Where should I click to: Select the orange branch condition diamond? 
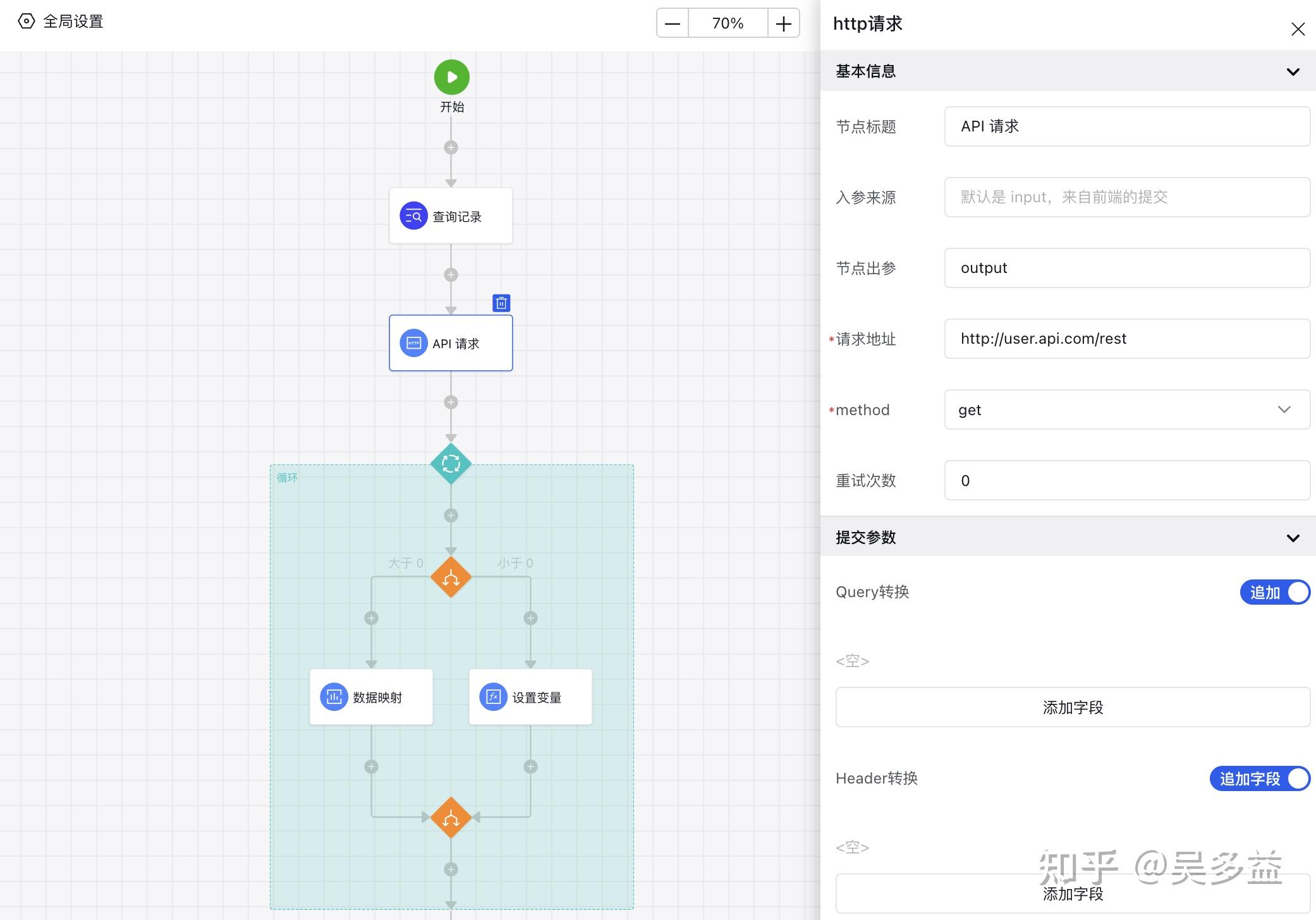(451, 576)
